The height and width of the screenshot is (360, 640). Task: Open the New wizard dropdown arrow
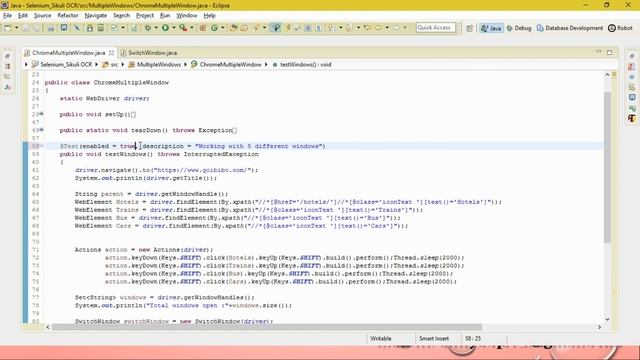[16, 28]
